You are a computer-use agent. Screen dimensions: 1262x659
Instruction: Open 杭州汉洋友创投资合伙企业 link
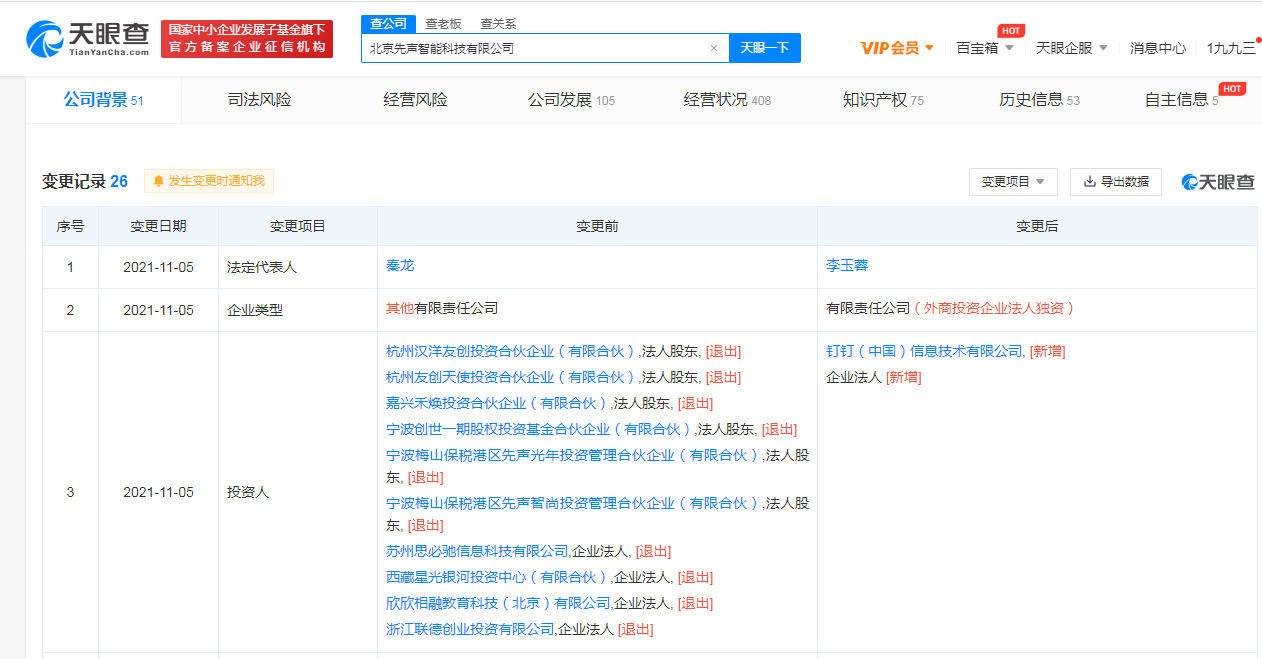[511, 351]
